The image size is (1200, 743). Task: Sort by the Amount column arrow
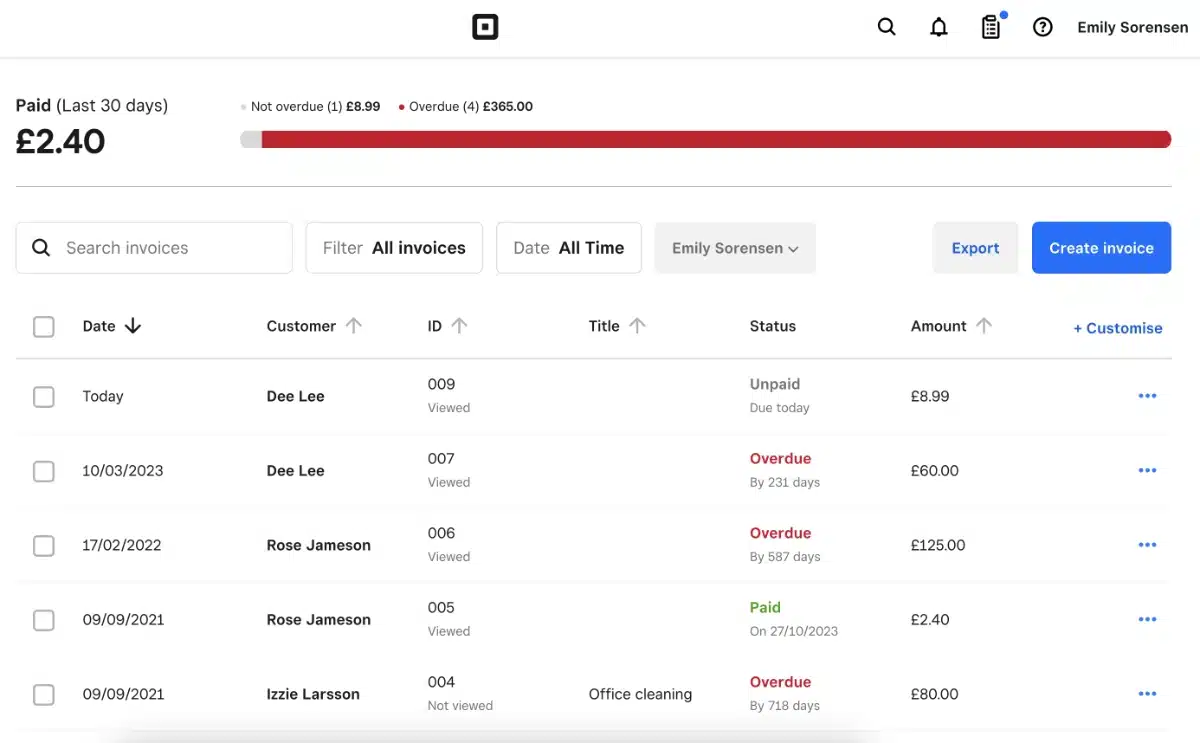point(984,325)
